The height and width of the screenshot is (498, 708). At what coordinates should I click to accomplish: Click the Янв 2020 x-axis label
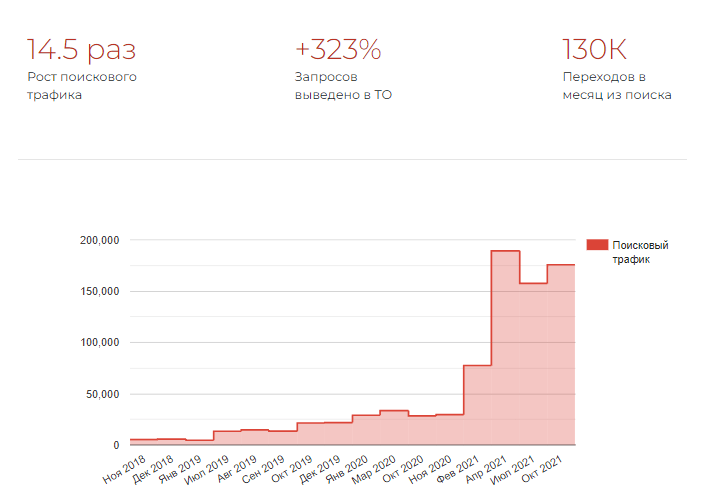coord(347,470)
